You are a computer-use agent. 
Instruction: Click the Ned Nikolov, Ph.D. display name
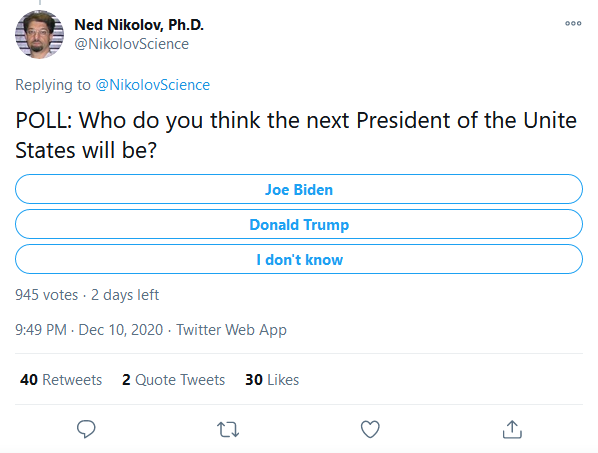139,25
